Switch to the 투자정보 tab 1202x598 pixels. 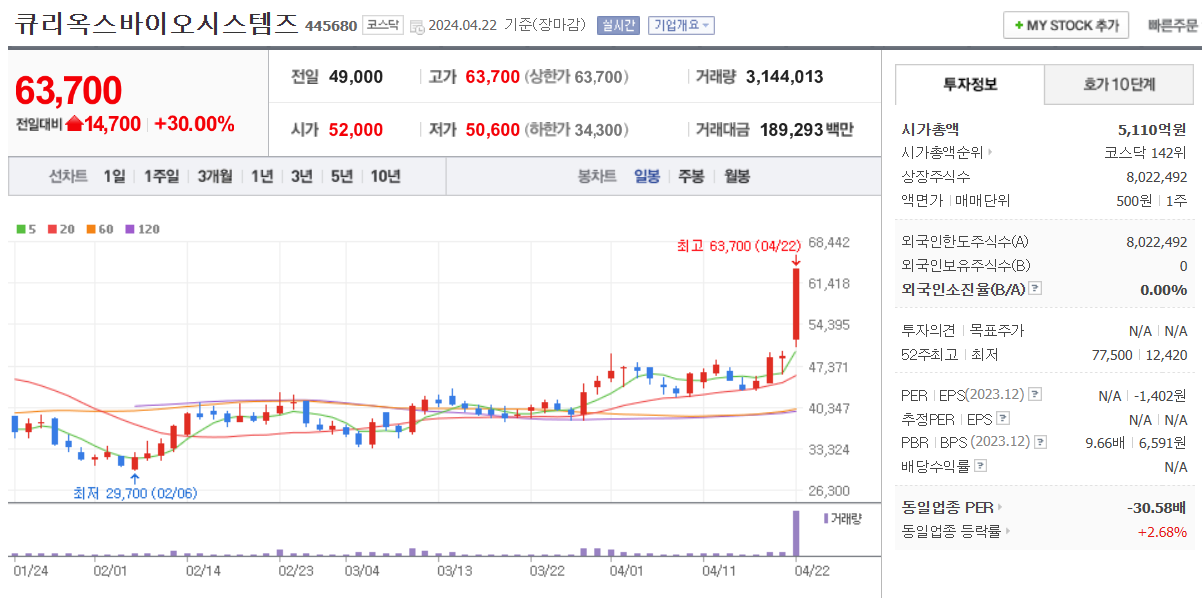(969, 85)
